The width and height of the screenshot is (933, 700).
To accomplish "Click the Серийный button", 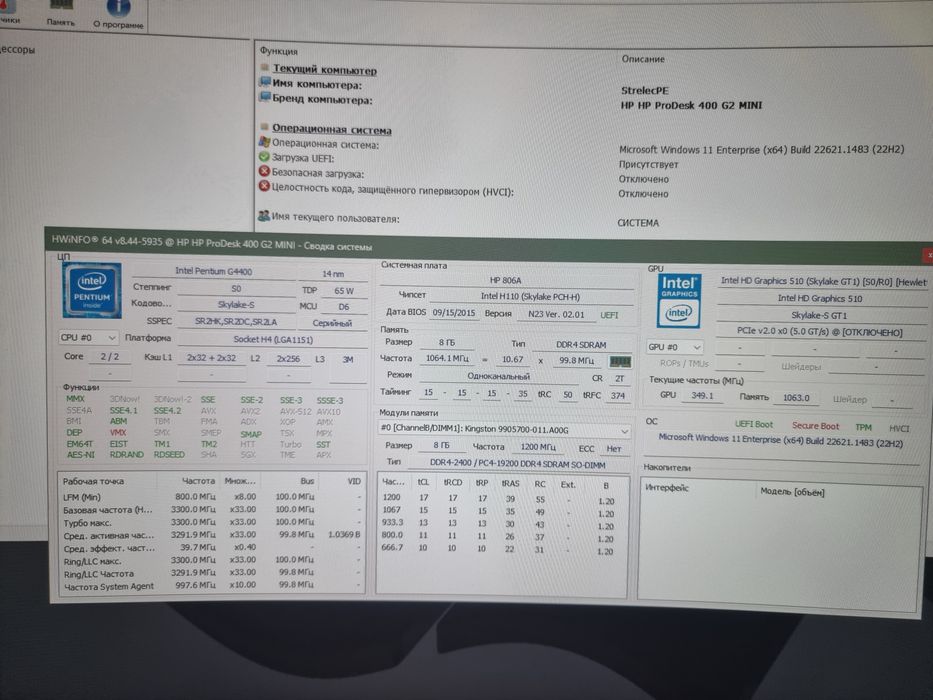I will pyautogui.click(x=332, y=323).
